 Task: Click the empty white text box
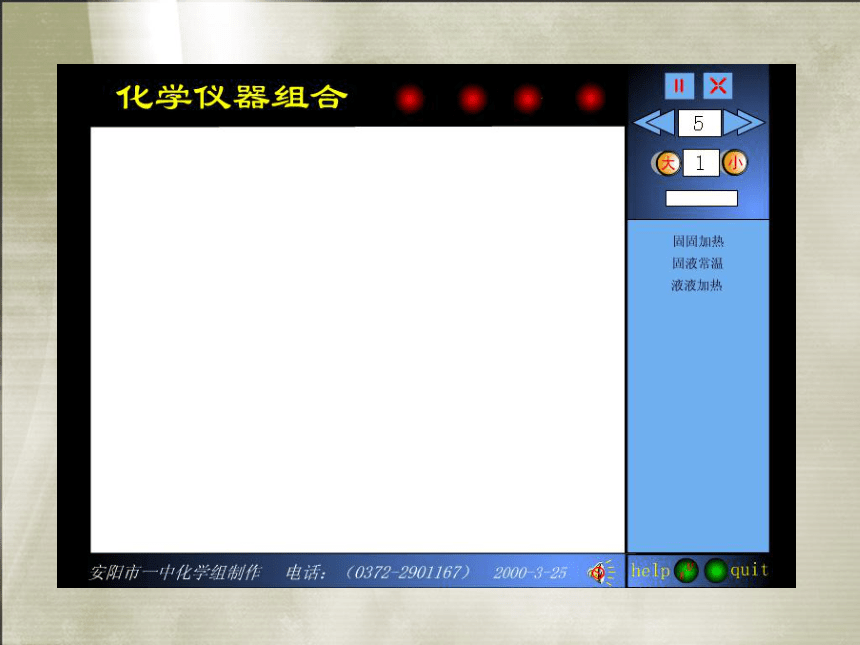tap(701, 198)
